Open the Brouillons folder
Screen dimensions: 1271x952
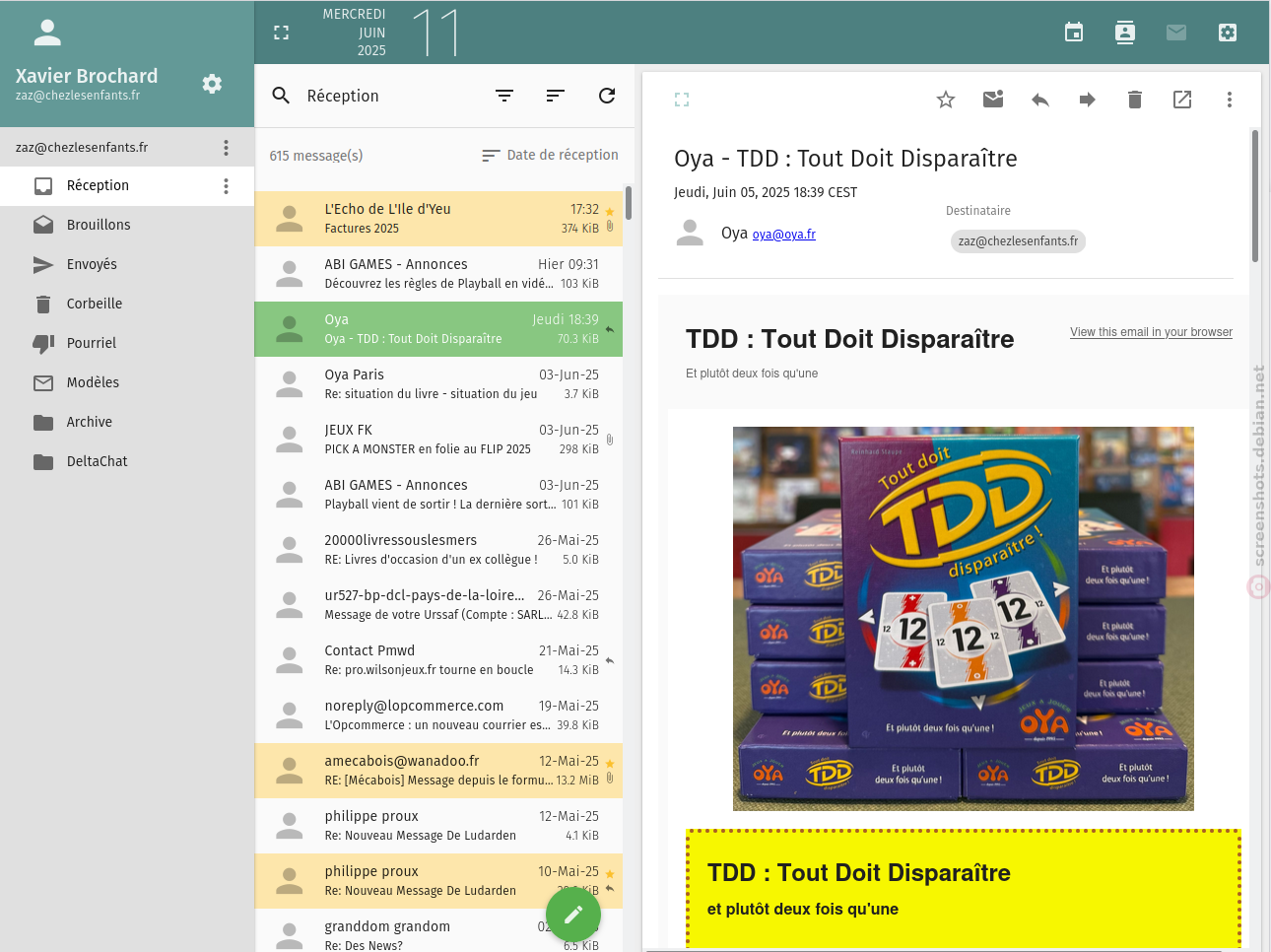(127, 225)
